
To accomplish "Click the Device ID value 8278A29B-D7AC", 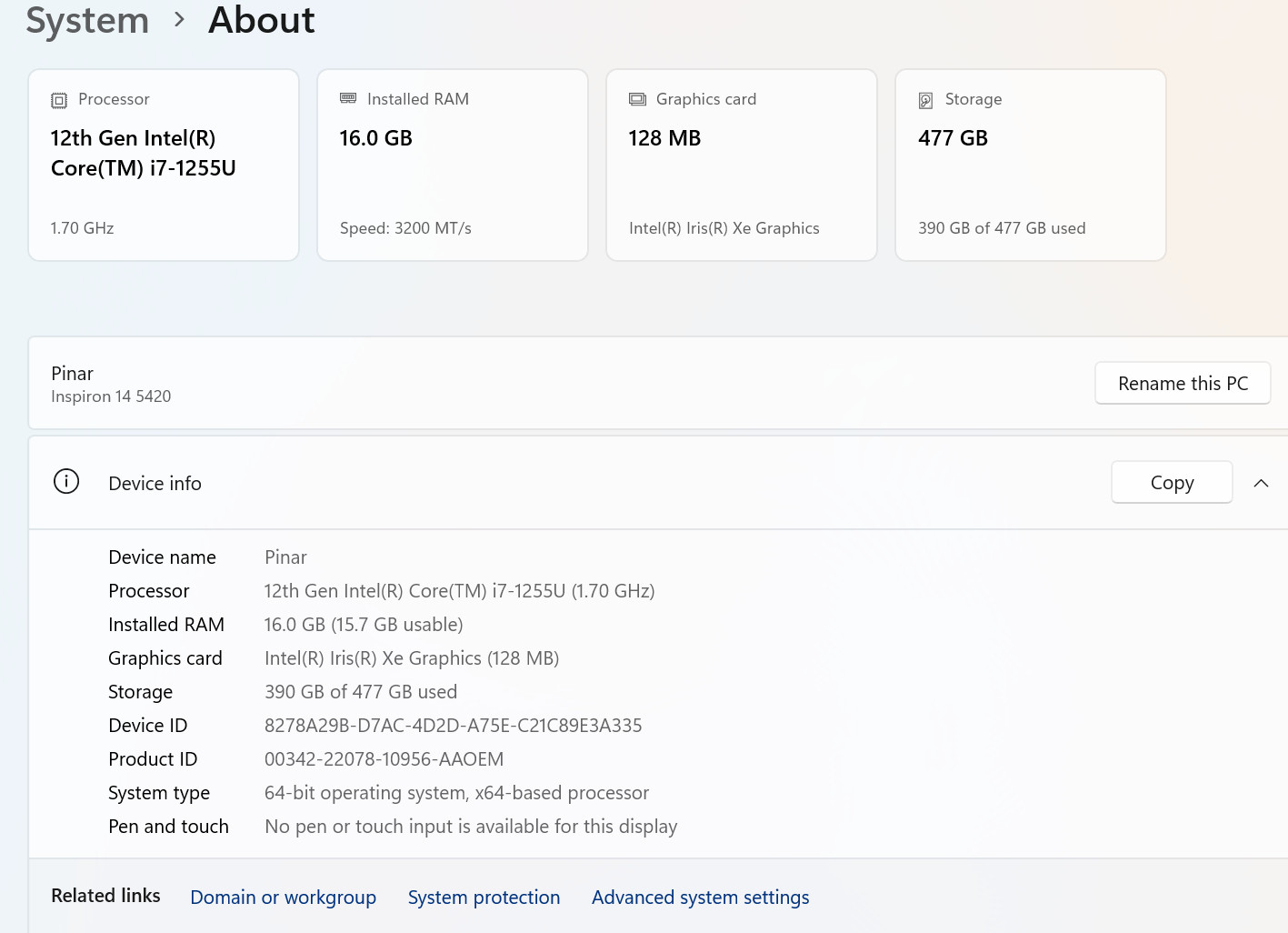I will click(x=453, y=726).
